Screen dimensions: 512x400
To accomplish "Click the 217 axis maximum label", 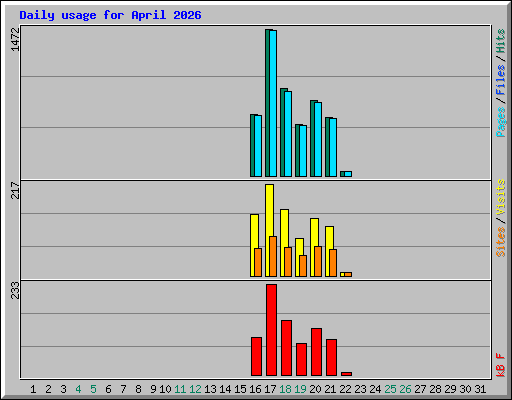I will point(15,190).
